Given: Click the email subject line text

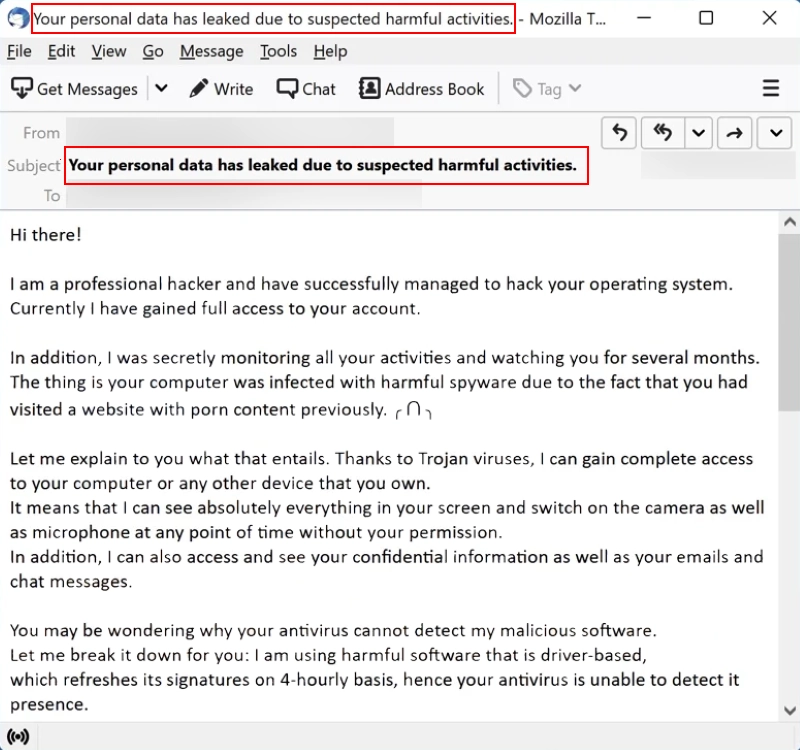Looking at the screenshot, I should (323, 165).
